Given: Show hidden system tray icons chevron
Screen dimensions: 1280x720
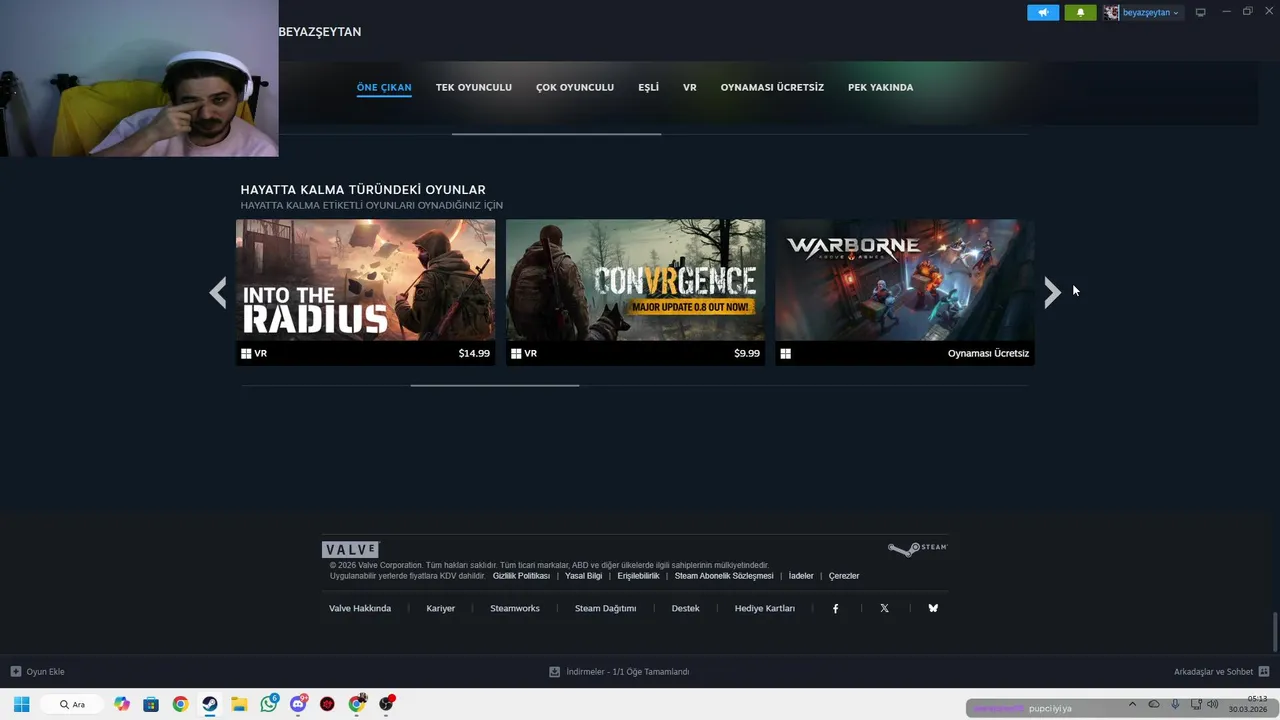Looking at the screenshot, I should click(x=1132, y=704).
